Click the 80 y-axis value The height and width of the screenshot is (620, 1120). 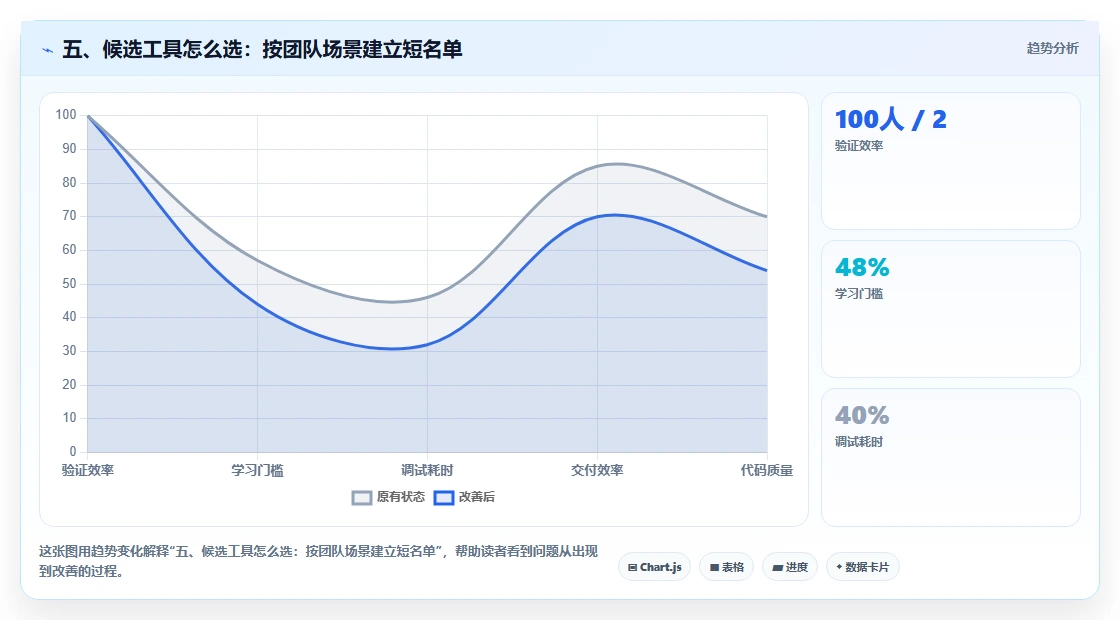tap(69, 182)
